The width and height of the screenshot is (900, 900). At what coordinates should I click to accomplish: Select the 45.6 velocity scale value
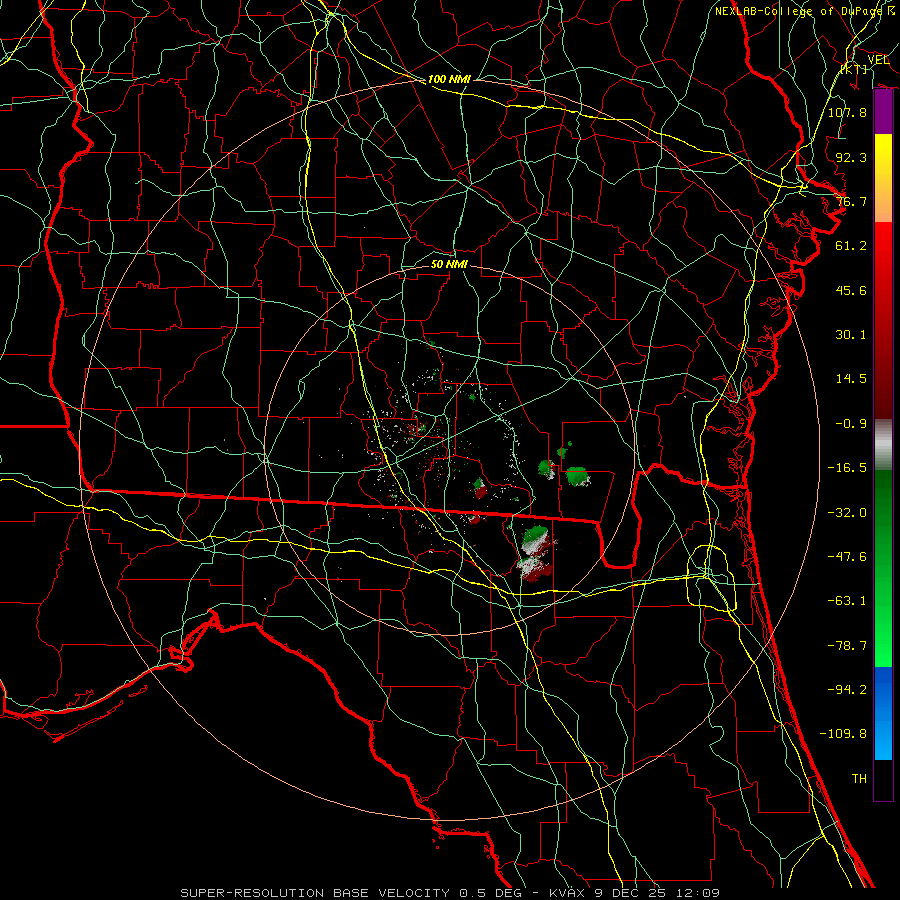(x=851, y=290)
